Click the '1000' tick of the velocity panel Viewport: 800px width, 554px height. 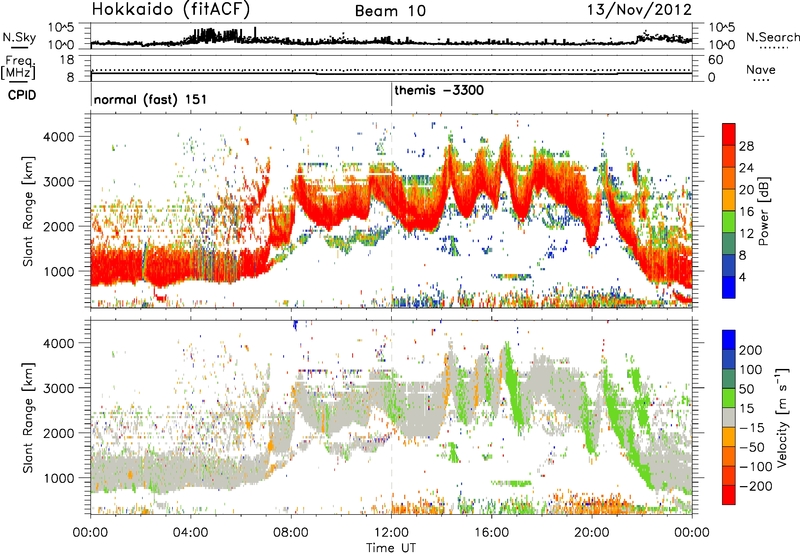click(x=58, y=478)
